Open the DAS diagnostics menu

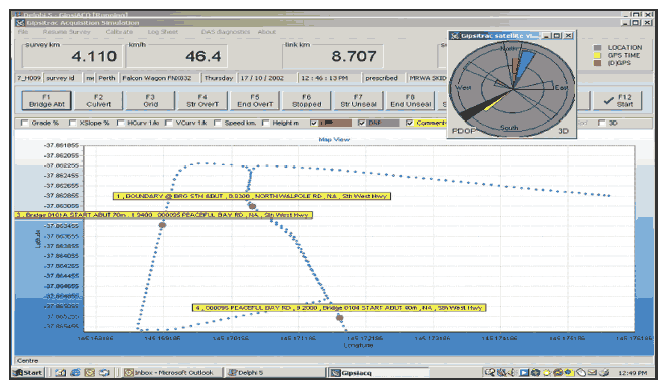pos(225,32)
